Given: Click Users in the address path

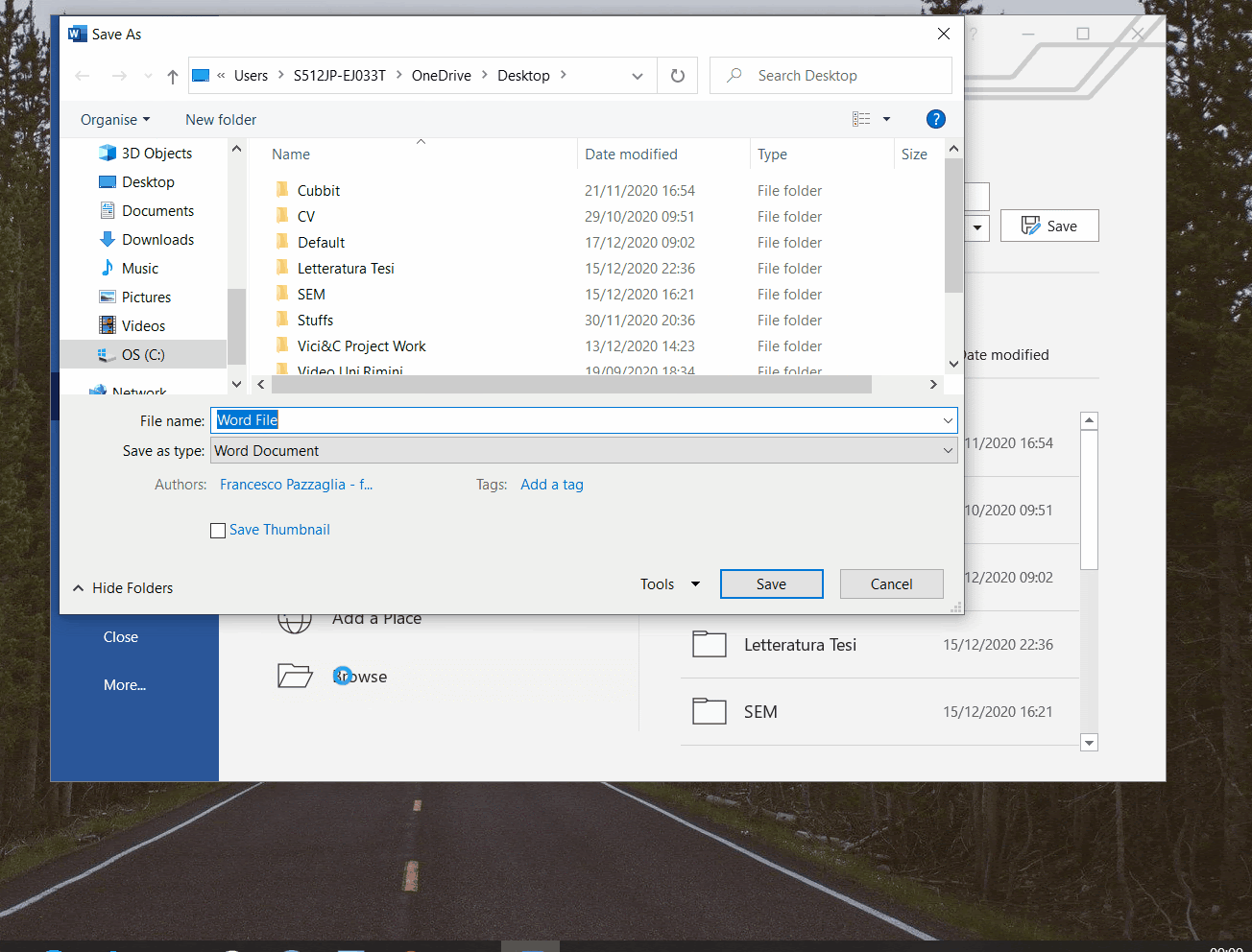Looking at the screenshot, I should point(251,76).
